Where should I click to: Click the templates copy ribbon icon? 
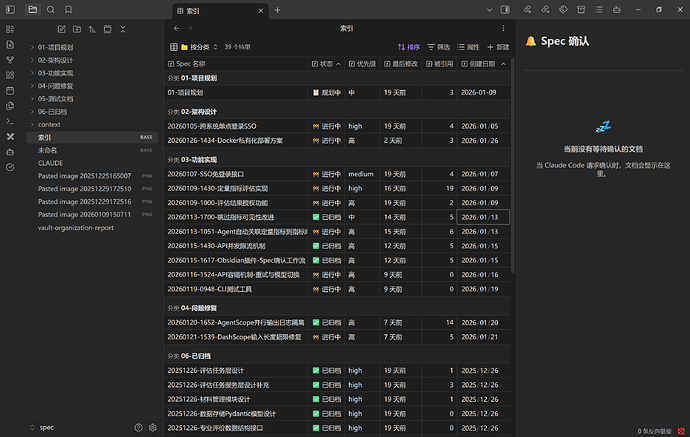click(x=10, y=106)
